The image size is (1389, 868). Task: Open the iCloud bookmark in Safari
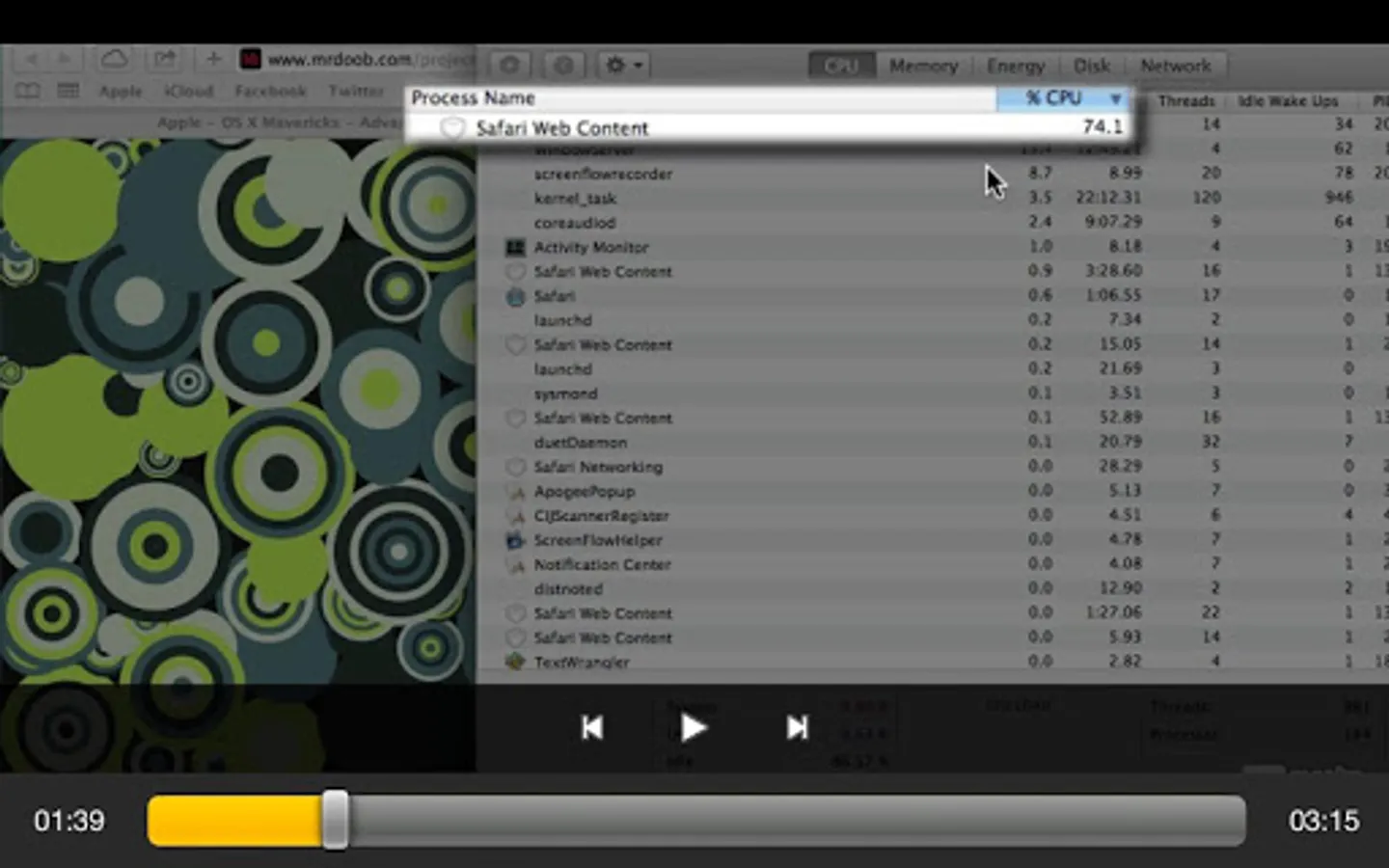coord(188,91)
